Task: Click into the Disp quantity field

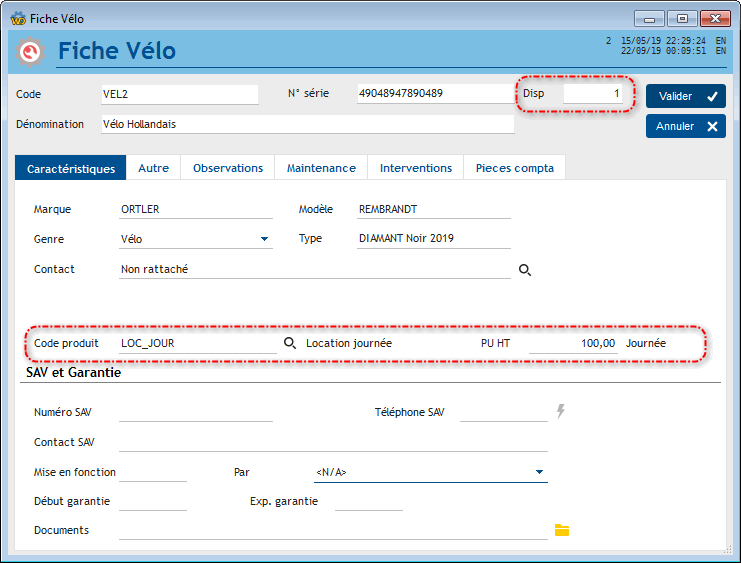Action: pyautogui.click(x=593, y=94)
